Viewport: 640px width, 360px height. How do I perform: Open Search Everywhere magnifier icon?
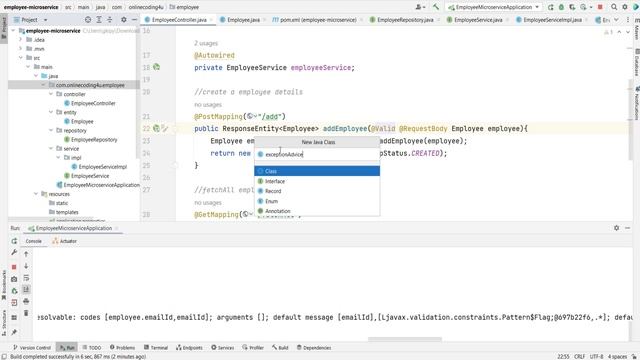pyautogui.click(x=614, y=7)
